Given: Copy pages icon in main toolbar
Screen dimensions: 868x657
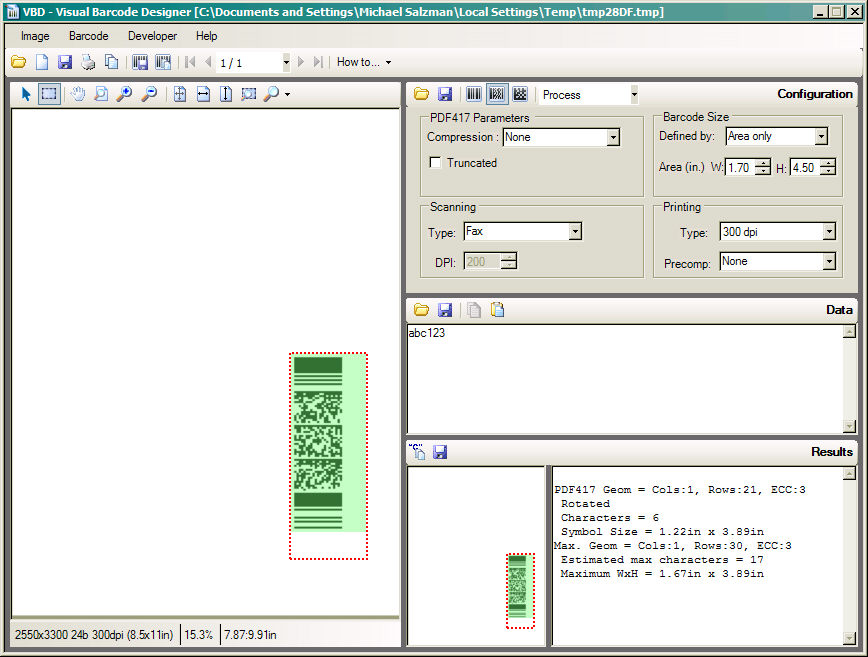Looking at the screenshot, I should click(x=111, y=62).
